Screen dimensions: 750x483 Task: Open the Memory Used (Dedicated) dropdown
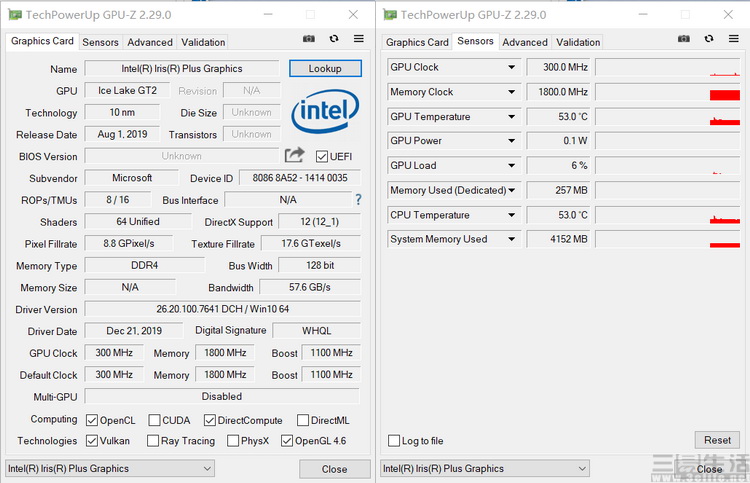511,190
